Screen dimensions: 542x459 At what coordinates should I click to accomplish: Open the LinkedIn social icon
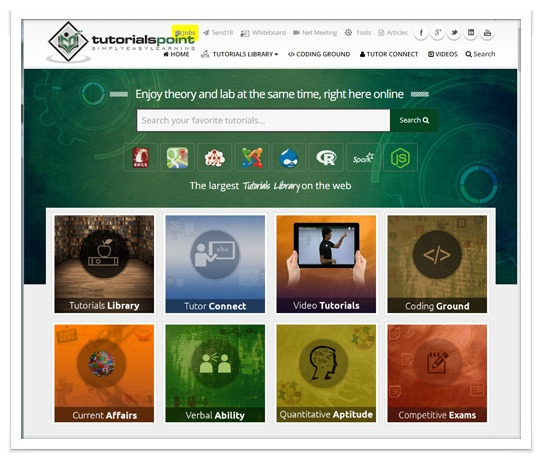470,33
